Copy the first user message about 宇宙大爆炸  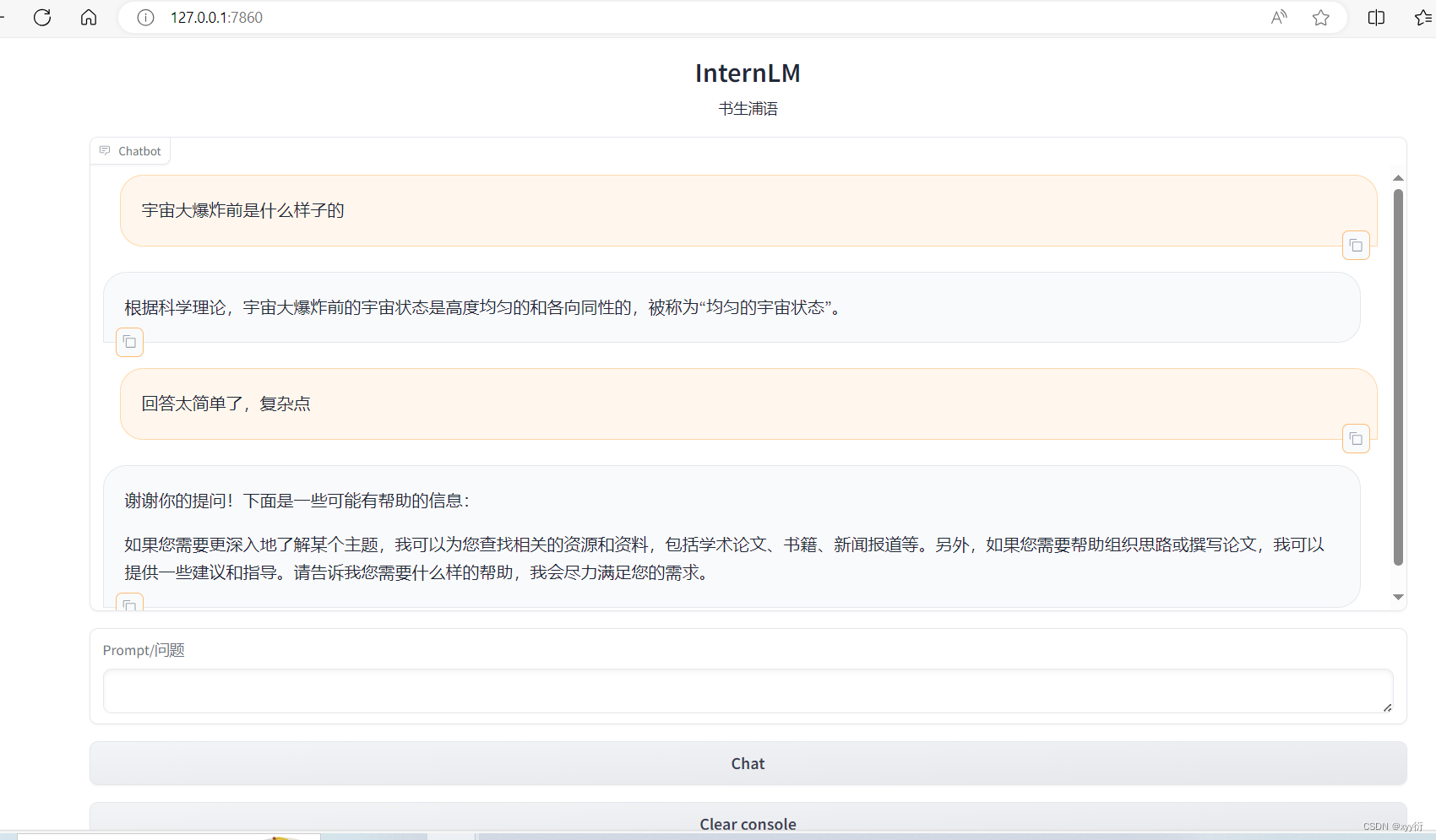click(x=1355, y=245)
